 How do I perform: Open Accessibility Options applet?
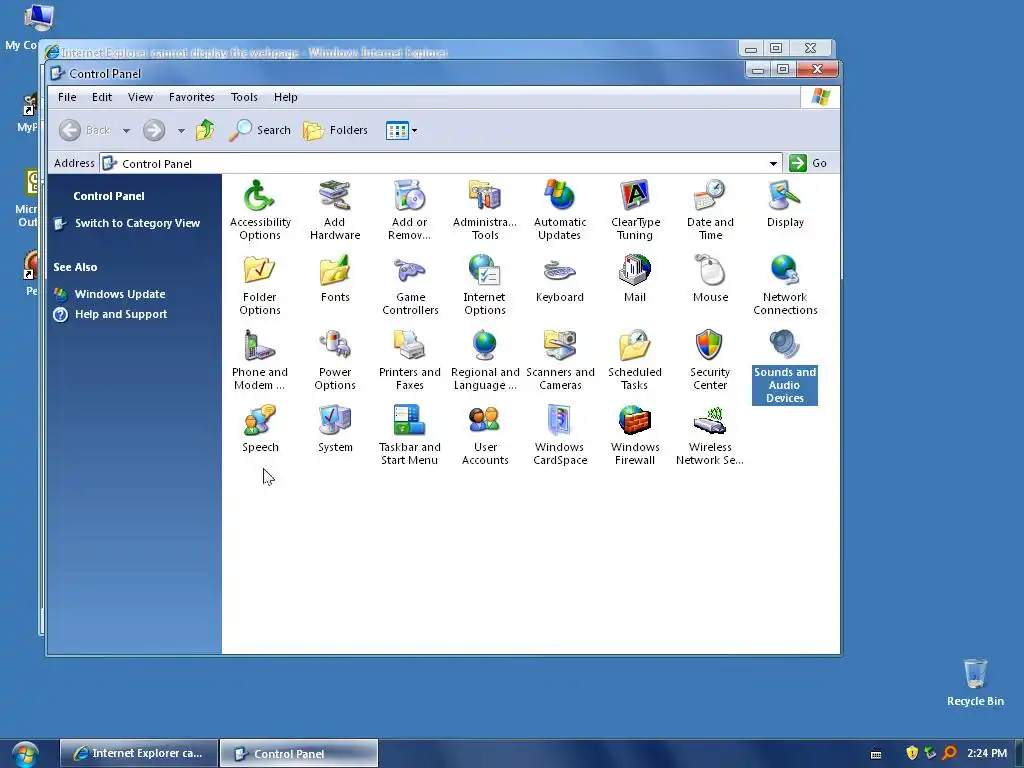coord(260,210)
